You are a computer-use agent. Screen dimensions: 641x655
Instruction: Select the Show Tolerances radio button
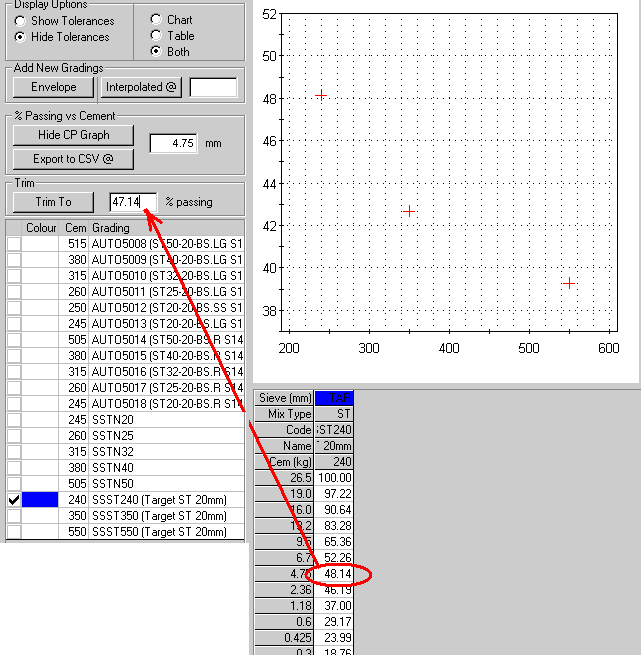click(x=20, y=21)
